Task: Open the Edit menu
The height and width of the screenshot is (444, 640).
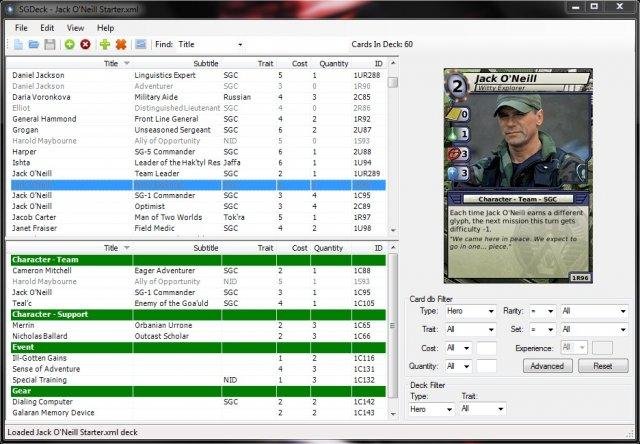Action: 47,28
